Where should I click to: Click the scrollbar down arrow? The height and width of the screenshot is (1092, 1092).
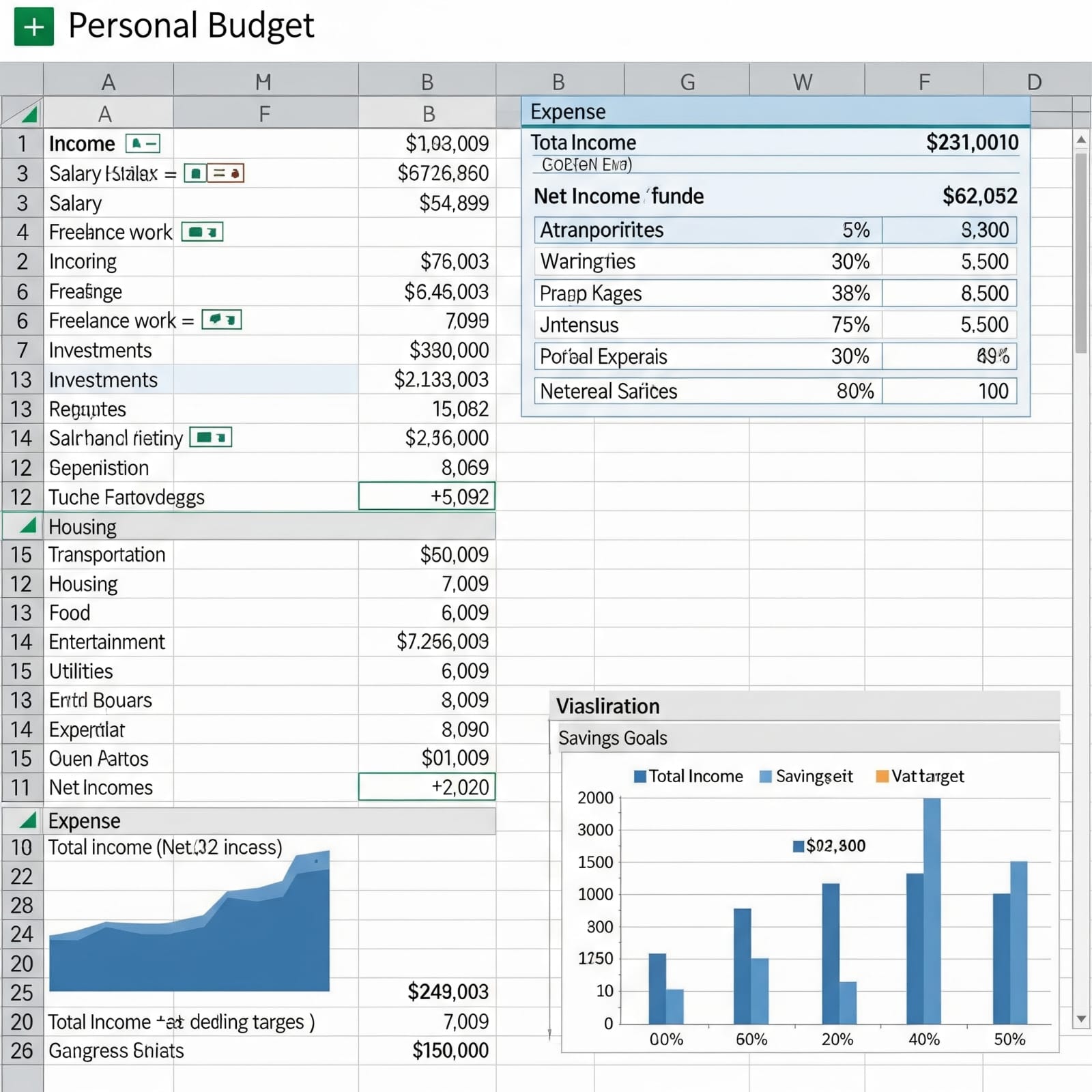1081,1019
